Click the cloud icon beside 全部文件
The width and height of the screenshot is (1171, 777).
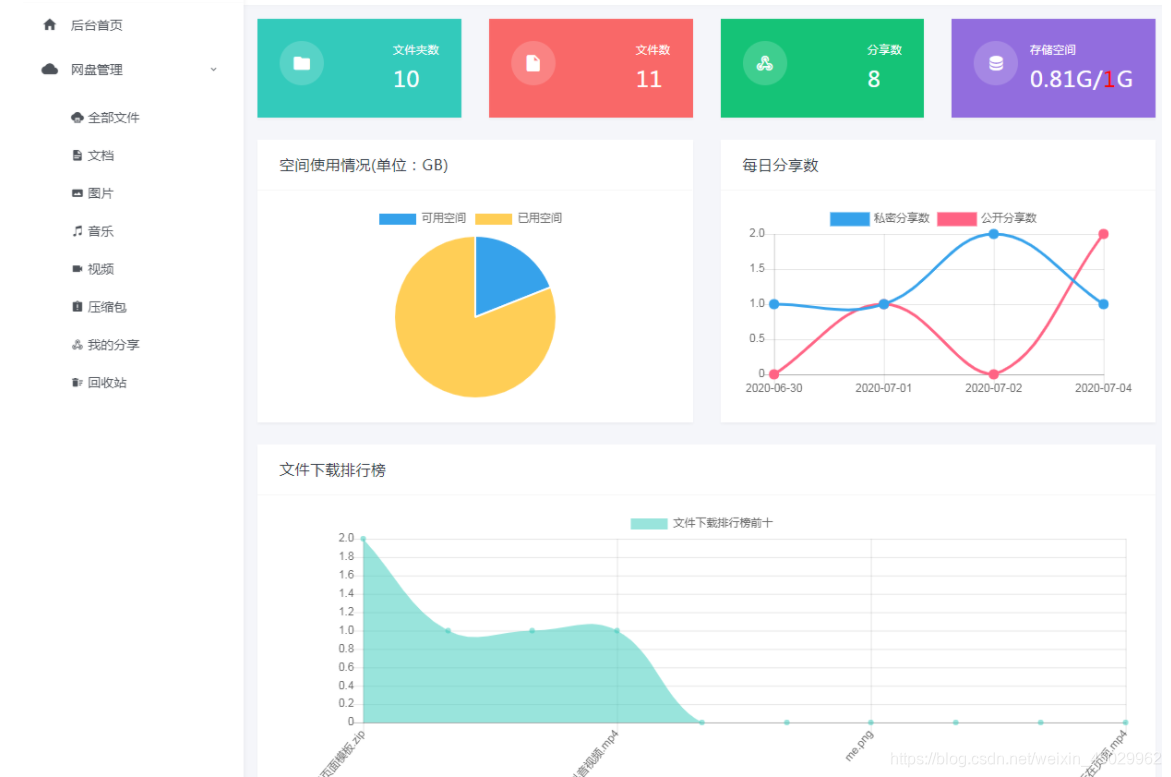pyautogui.click(x=77, y=117)
